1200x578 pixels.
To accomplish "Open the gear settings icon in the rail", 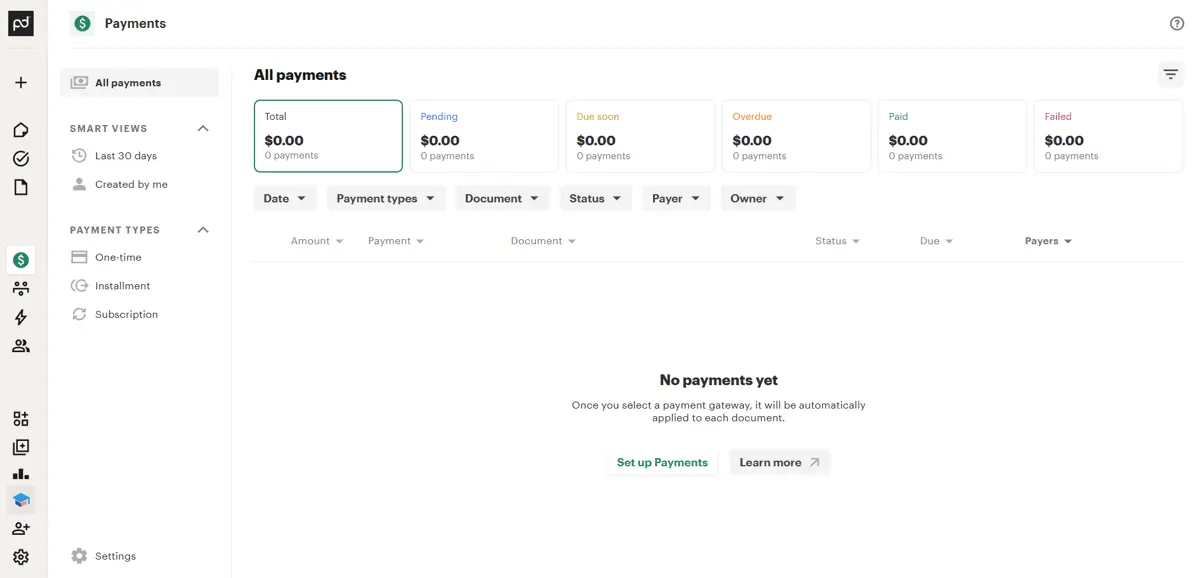I will point(21,557).
